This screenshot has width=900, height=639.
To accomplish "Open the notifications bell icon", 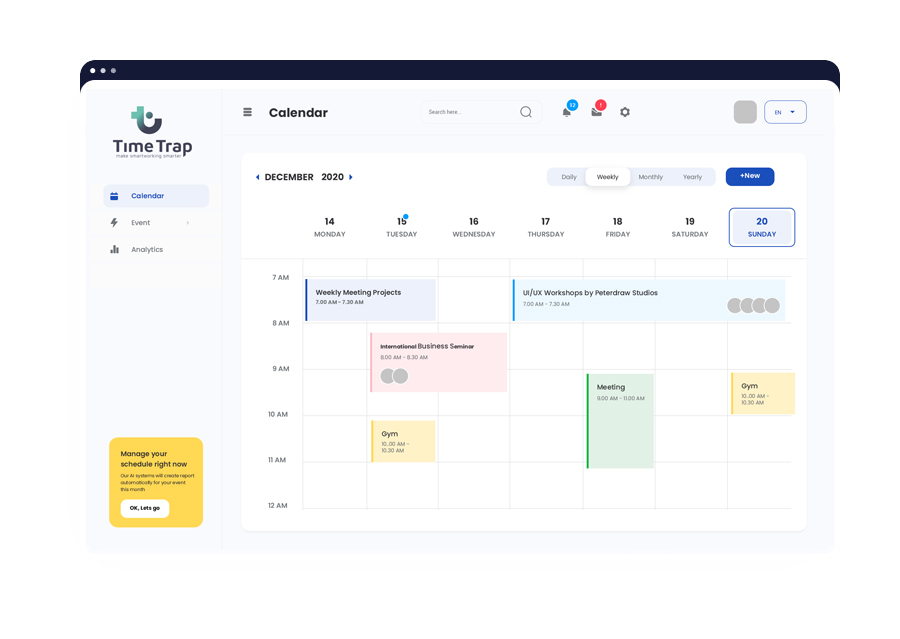I will tap(567, 113).
